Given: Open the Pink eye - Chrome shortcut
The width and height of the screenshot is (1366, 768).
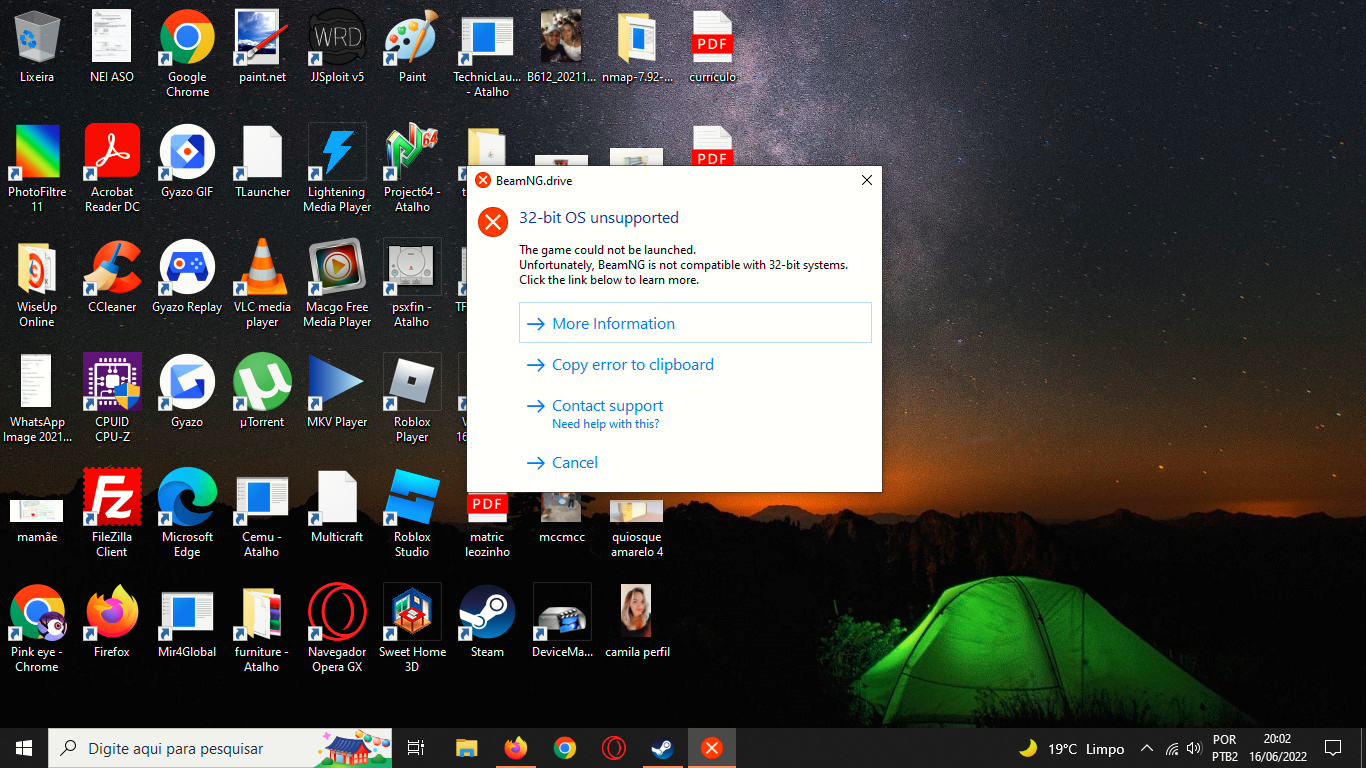Looking at the screenshot, I should [37, 612].
